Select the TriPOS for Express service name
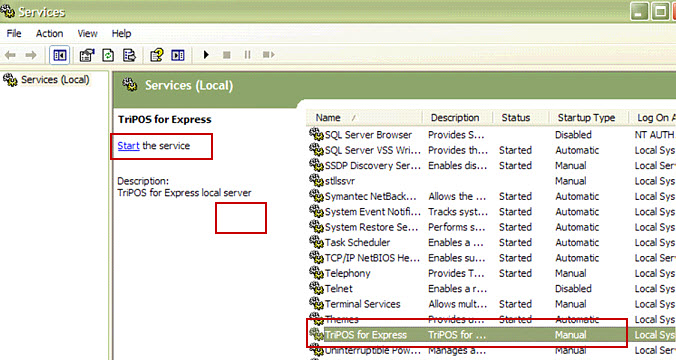 pyautogui.click(x=366, y=335)
